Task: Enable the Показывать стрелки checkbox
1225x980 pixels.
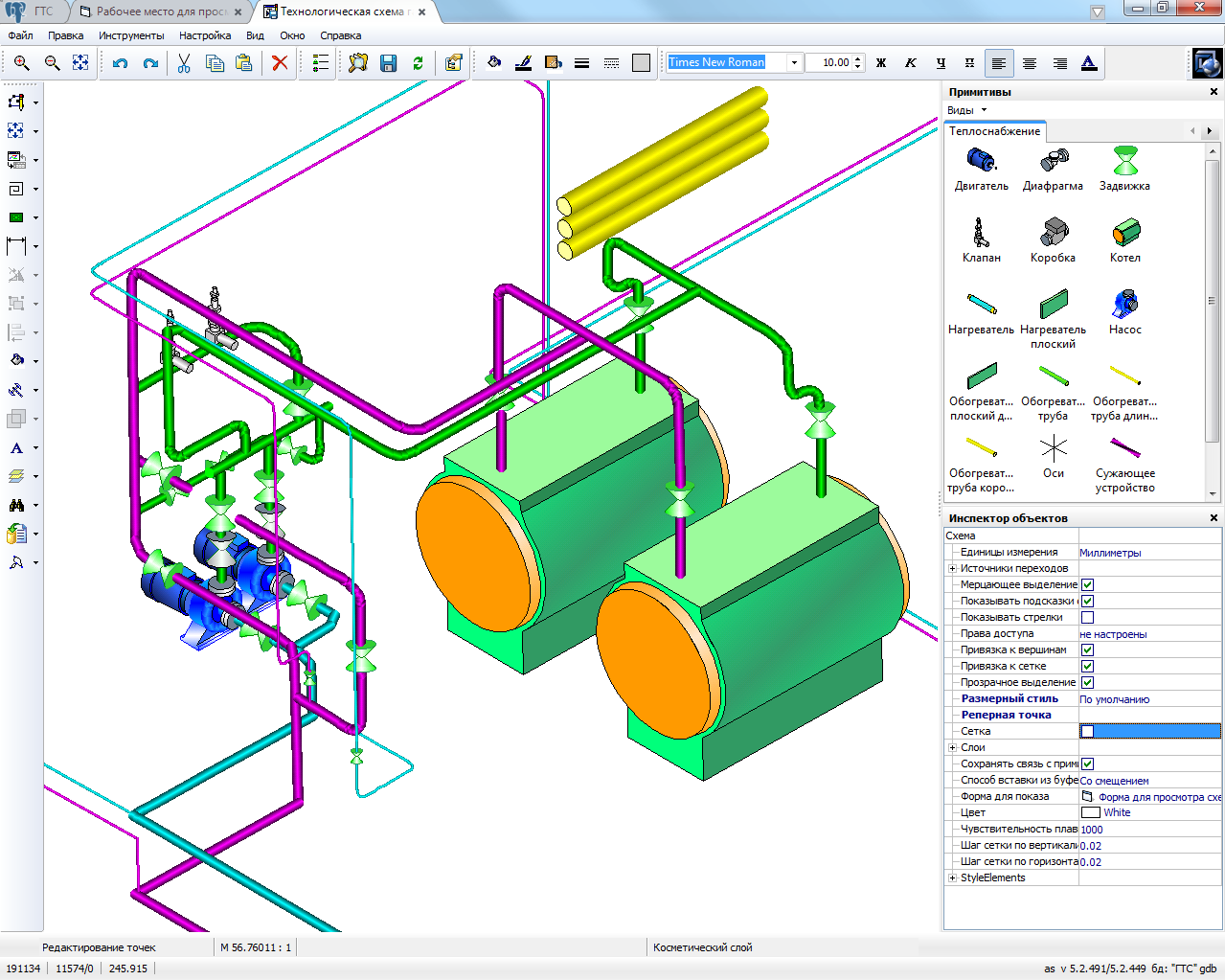Action: point(1087,617)
